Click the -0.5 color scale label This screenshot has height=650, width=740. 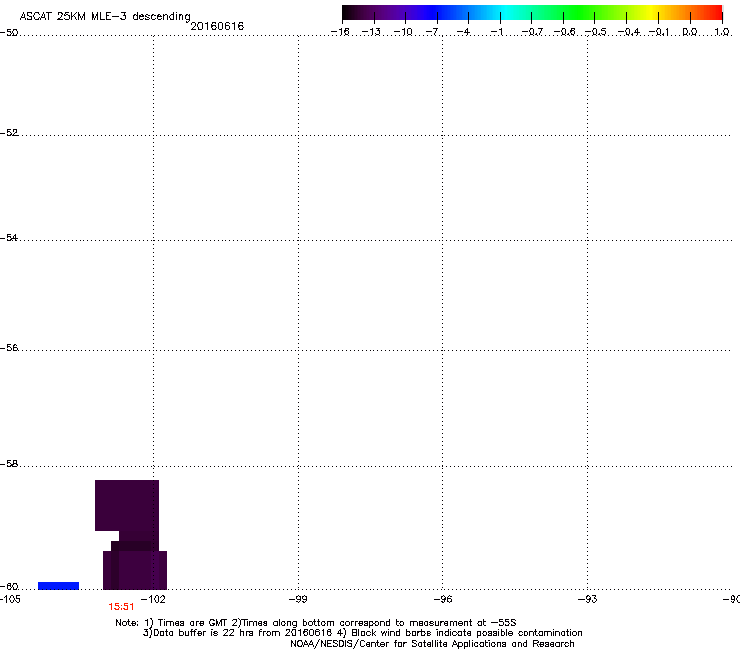(x=595, y=32)
